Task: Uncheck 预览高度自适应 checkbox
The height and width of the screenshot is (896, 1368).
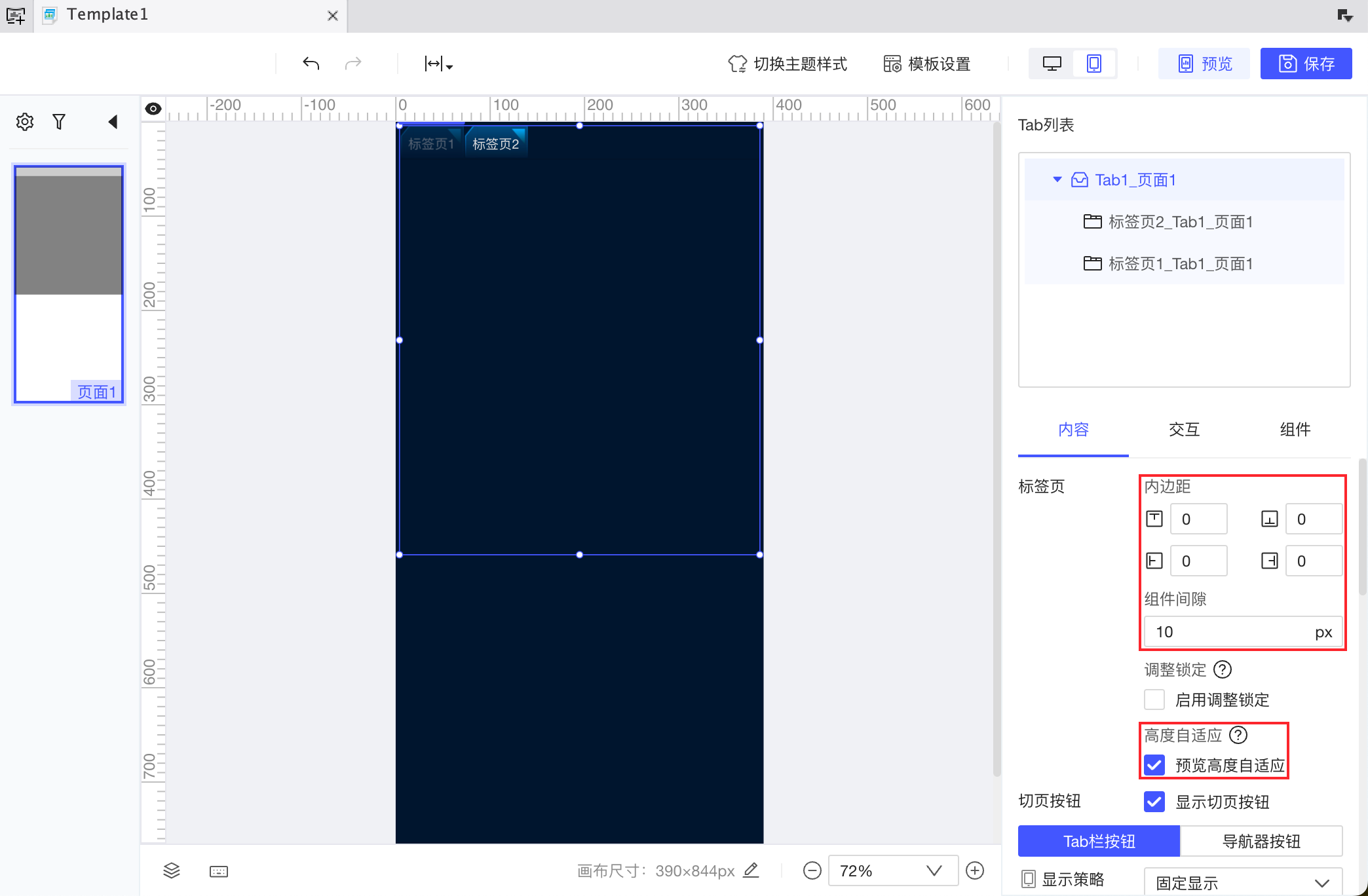Action: (1154, 765)
